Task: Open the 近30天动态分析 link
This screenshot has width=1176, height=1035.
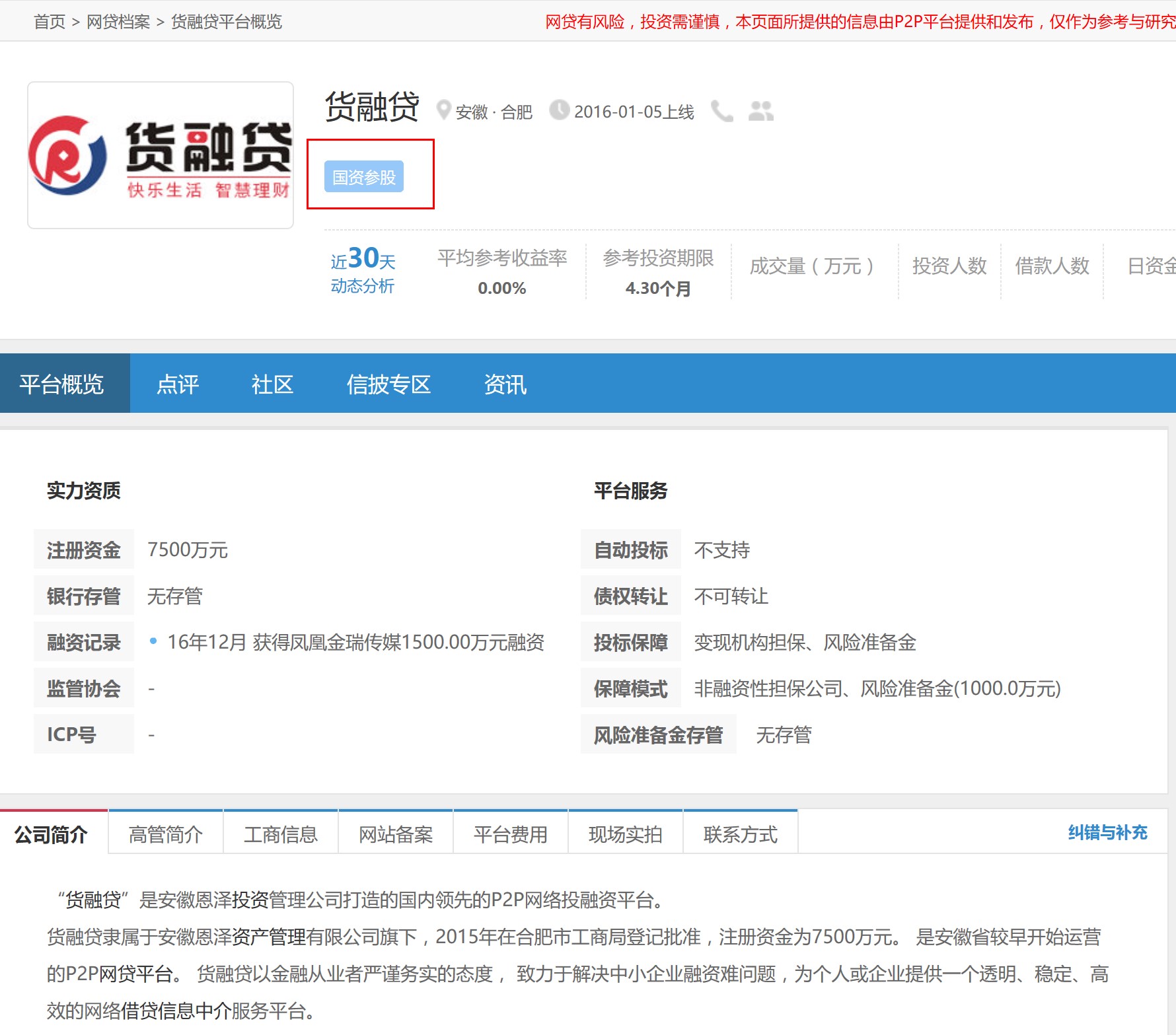Action: [363, 270]
